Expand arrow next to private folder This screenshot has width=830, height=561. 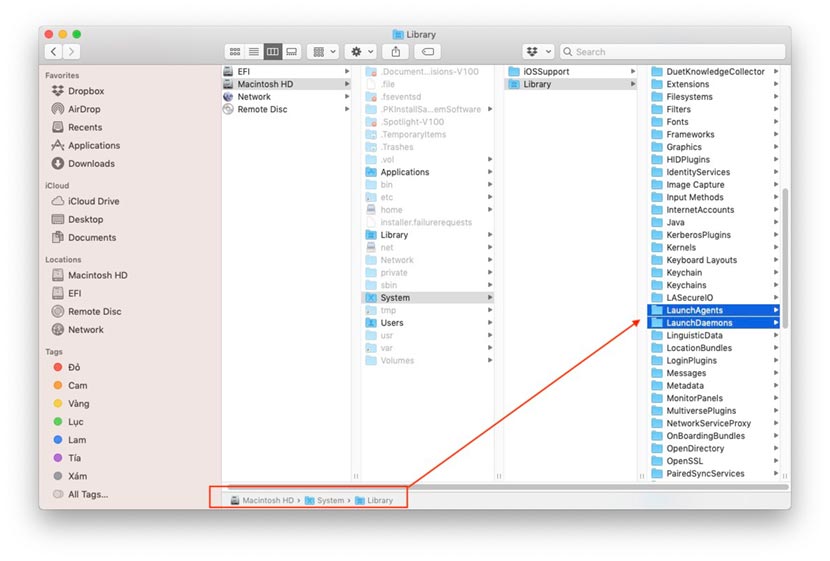(490, 273)
